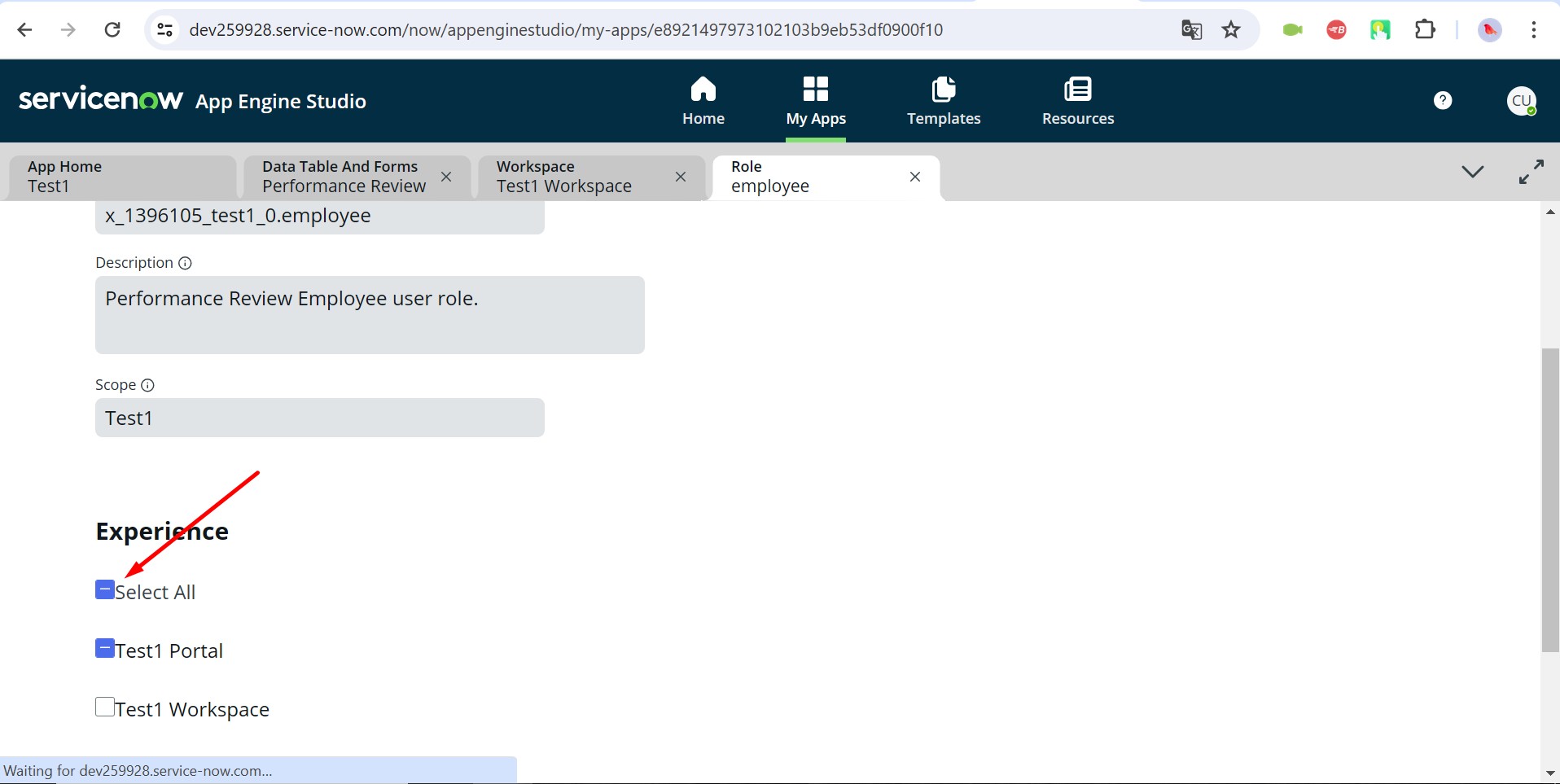Open the My Apps nav item
The height and width of the screenshot is (784, 1560).
click(x=816, y=101)
